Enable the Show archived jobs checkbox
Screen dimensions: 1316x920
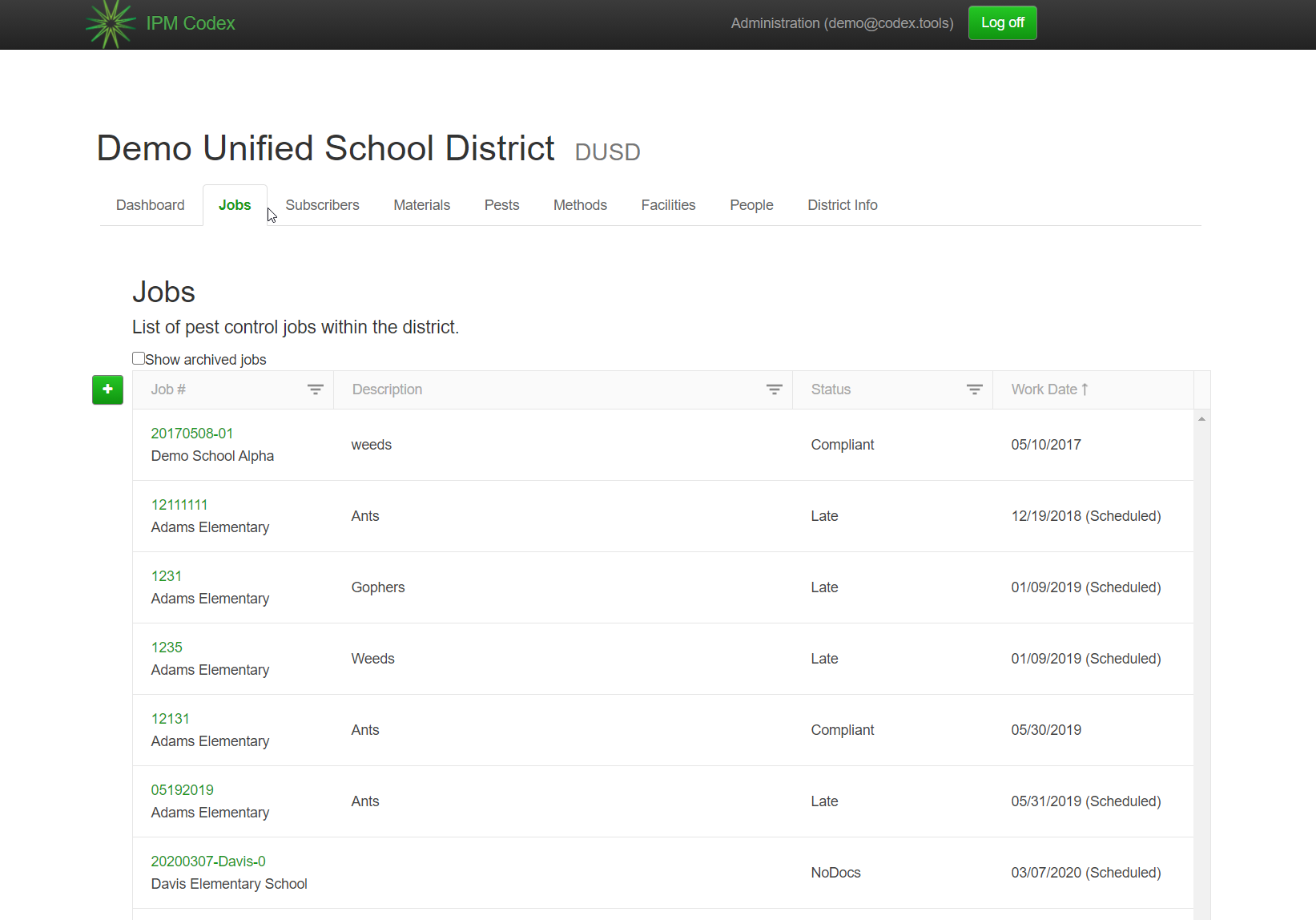[x=139, y=357]
